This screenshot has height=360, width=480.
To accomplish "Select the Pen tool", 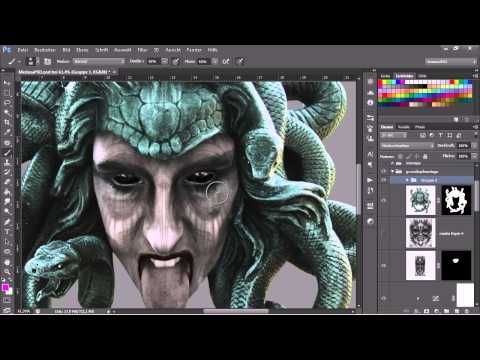I will pos(7,222).
